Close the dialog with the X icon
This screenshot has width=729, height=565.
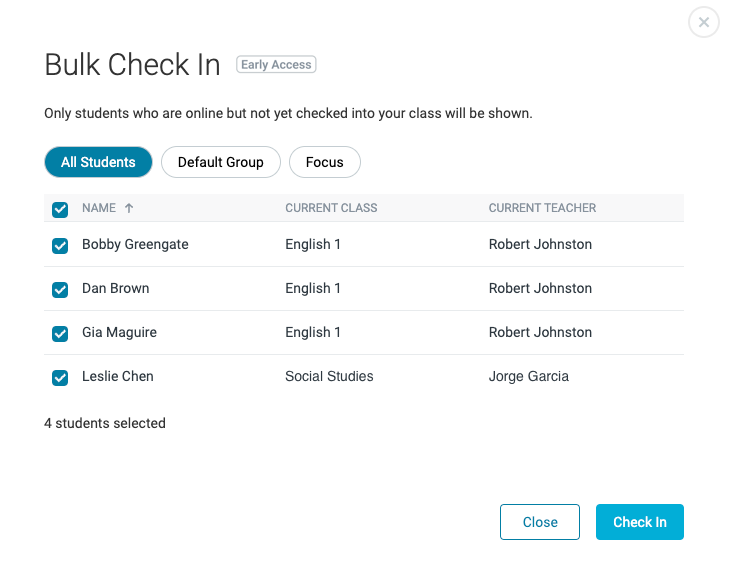704,22
